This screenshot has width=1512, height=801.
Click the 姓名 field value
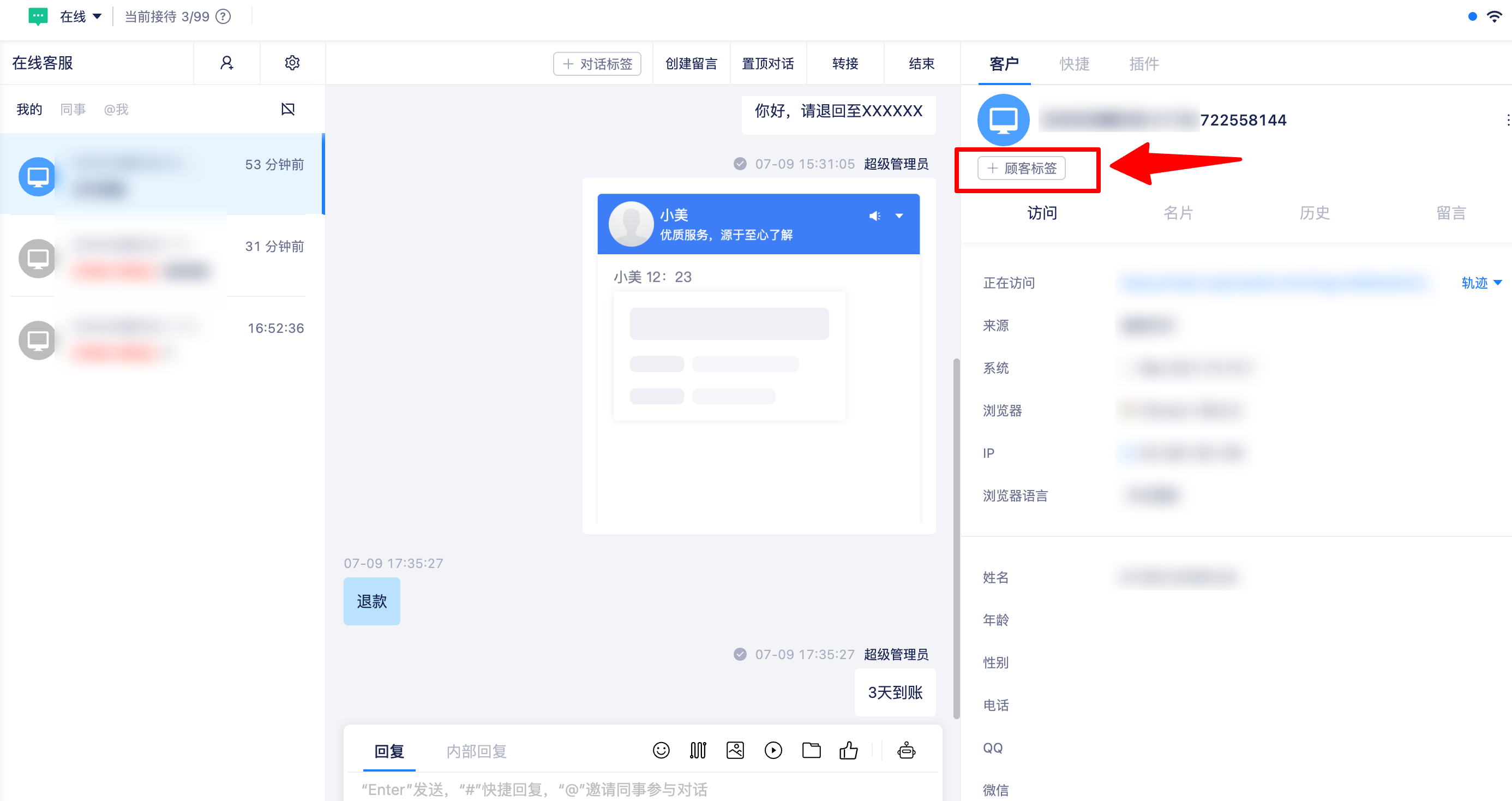click(1179, 577)
